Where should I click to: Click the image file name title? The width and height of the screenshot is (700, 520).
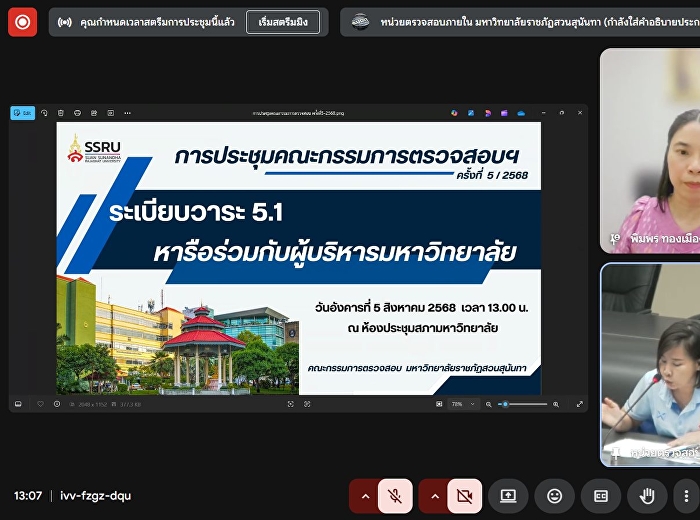(x=298, y=113)
